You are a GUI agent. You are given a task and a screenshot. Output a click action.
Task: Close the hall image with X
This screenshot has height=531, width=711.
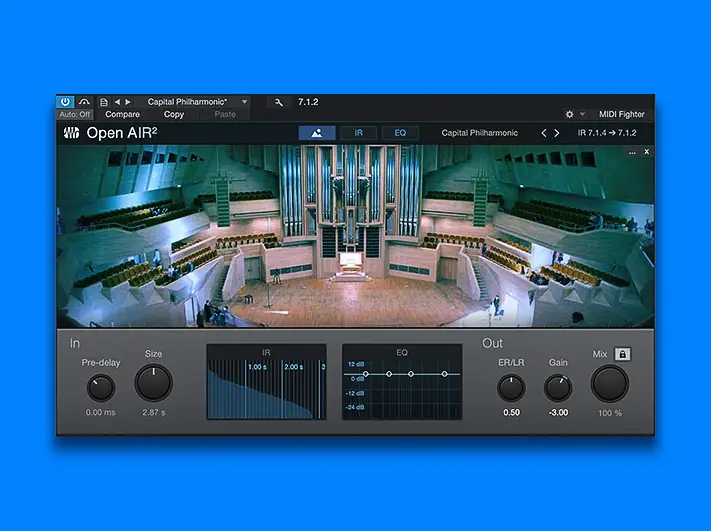coord(647,152)
